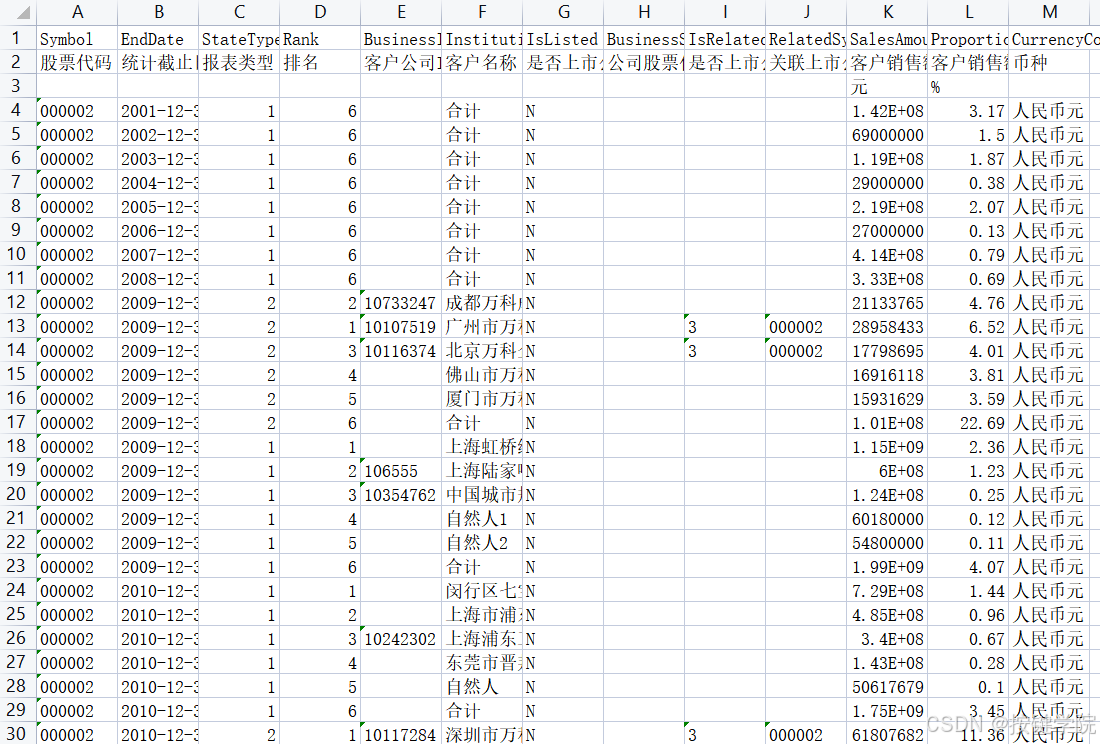Select proportion cell 0.13
This screenshot has width=1100, height=744.
pos(968,231)
